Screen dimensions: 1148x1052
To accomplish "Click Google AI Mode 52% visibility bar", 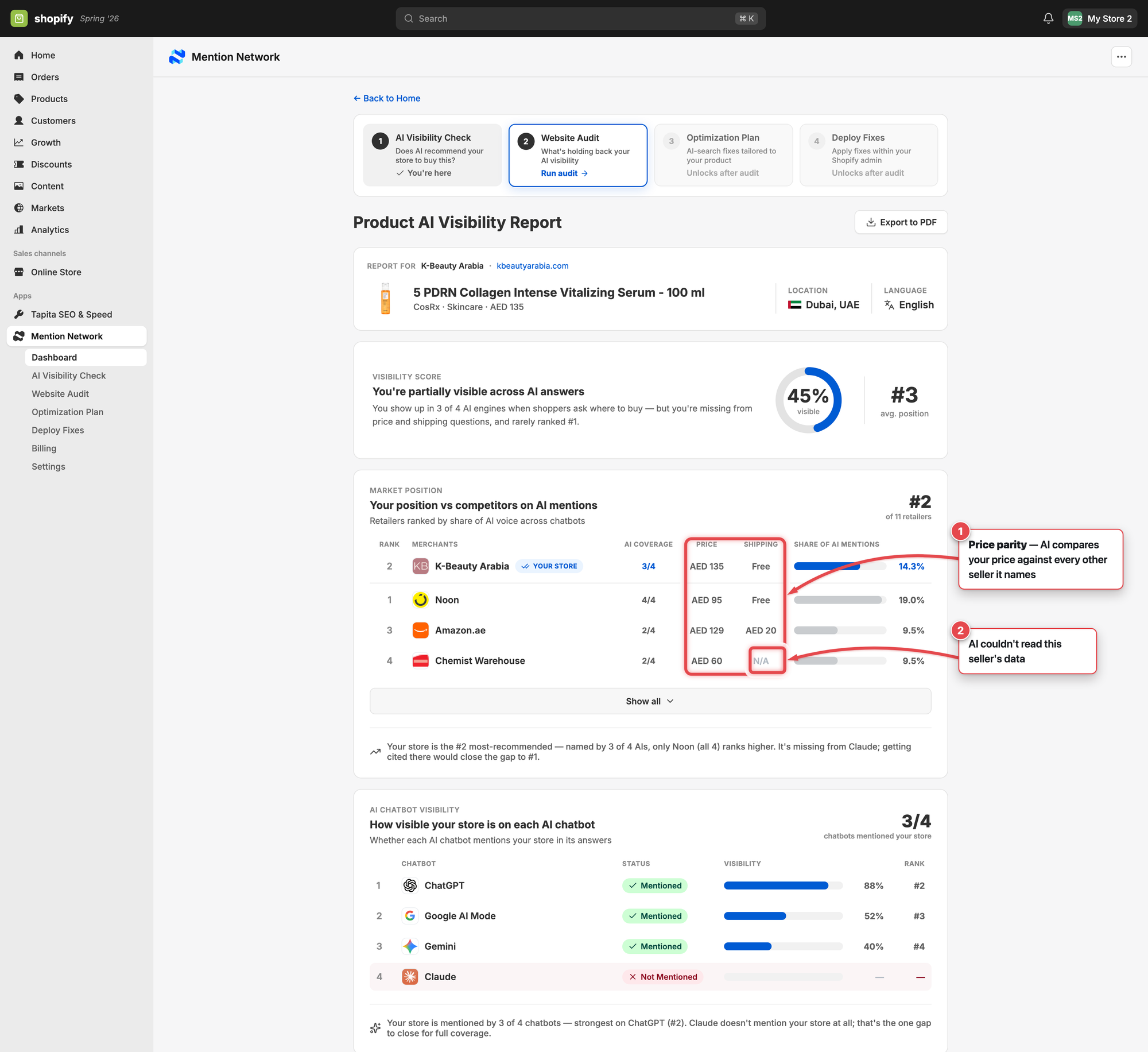I will point(783,916).
